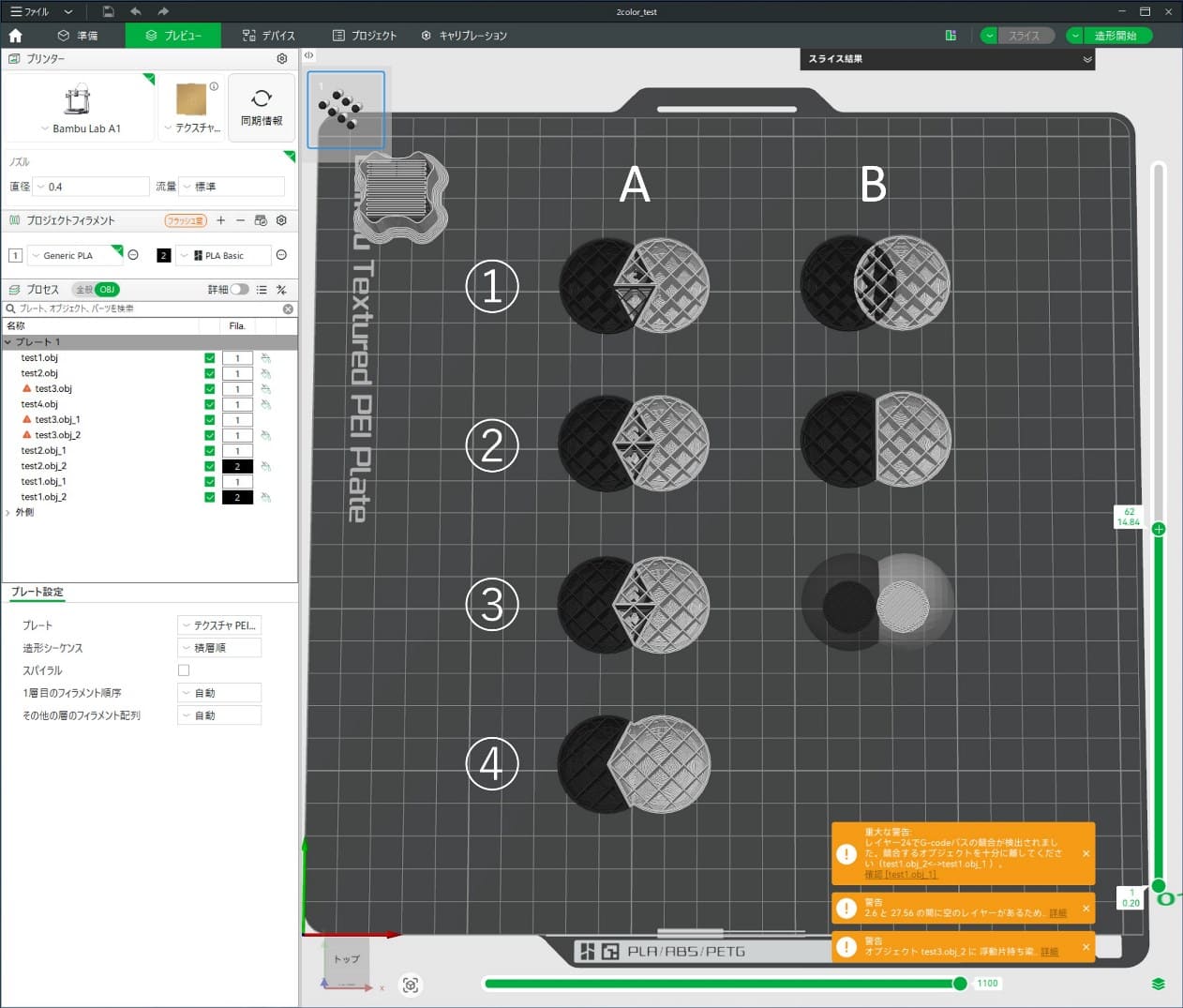The width and height of the screenshot is (1183, 1008).
Task: Uncheck the checkbox for test4.obj
Action: click(209, 404)
